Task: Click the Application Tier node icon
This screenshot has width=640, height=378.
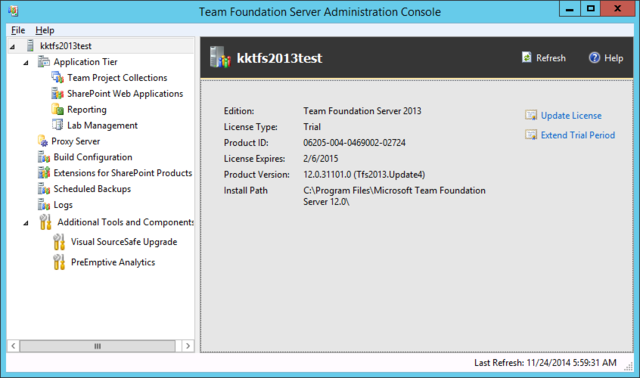Action: (44, 62)
